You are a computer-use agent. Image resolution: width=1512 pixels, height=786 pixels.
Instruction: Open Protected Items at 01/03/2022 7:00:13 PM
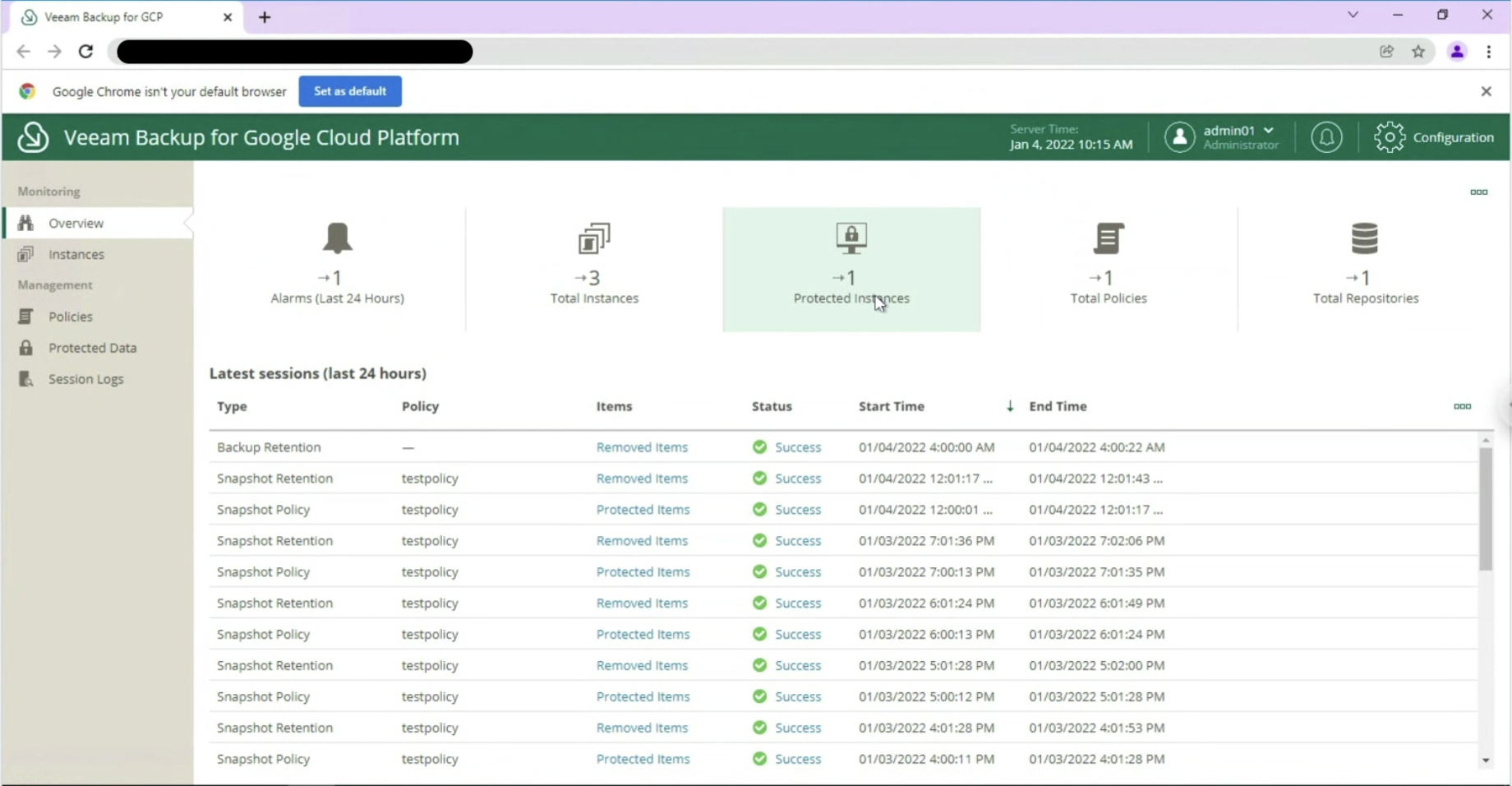pos(643,572)
